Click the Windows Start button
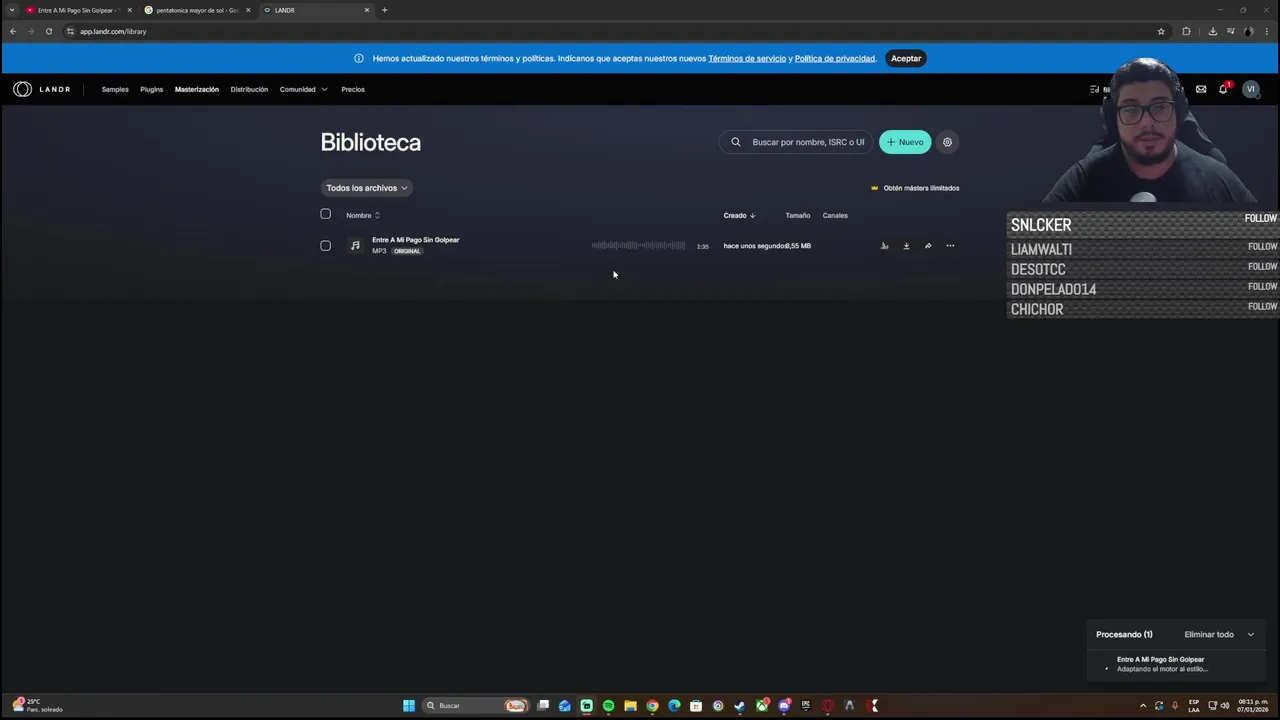1280x720 pixels. pos(409,706)
